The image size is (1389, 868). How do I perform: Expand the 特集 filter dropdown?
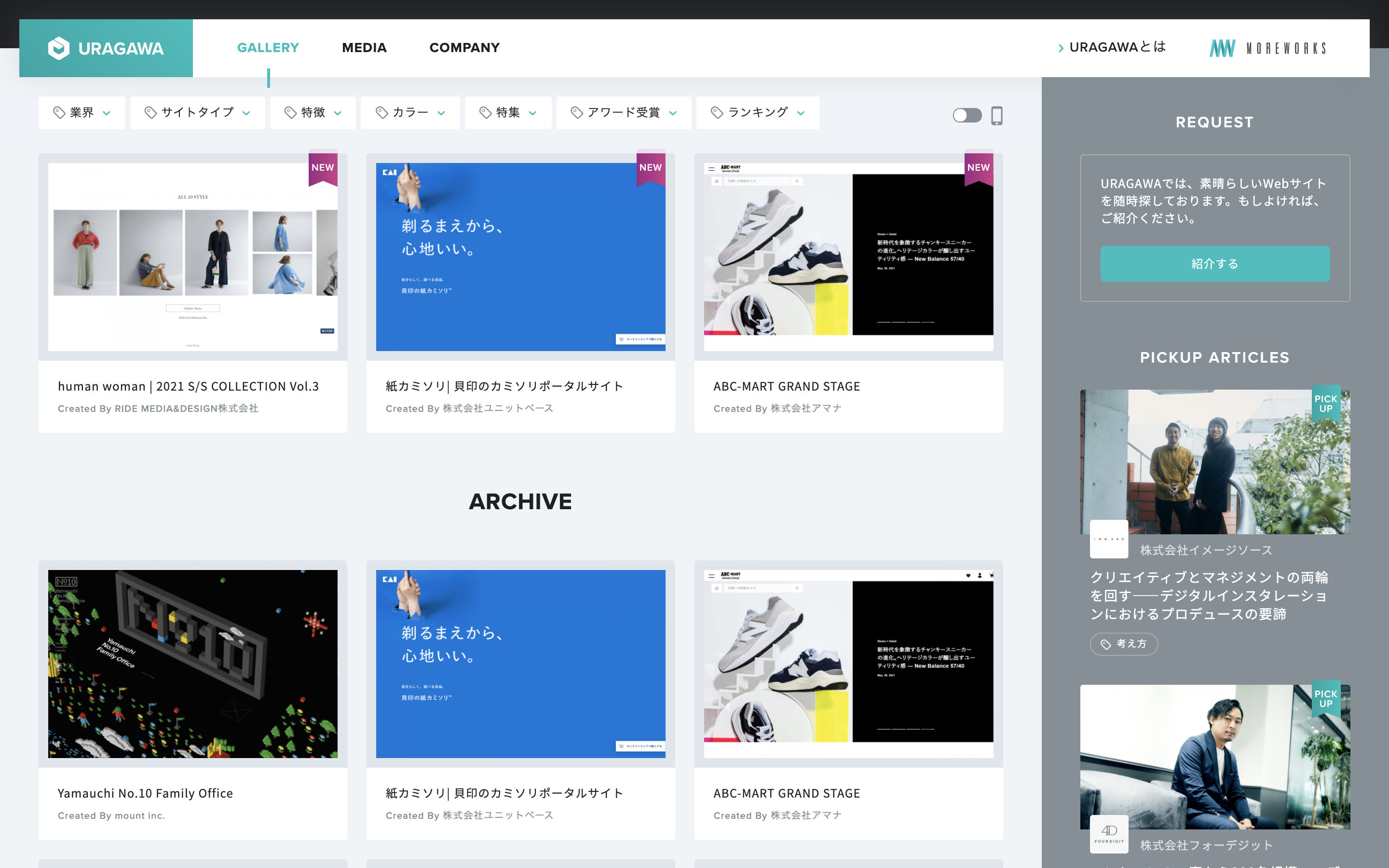pos(508,112)
